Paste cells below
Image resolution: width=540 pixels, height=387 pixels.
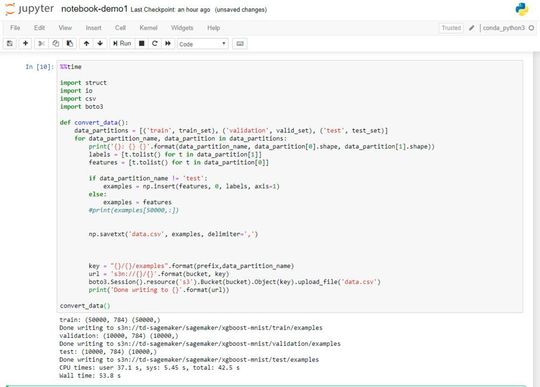70,43
